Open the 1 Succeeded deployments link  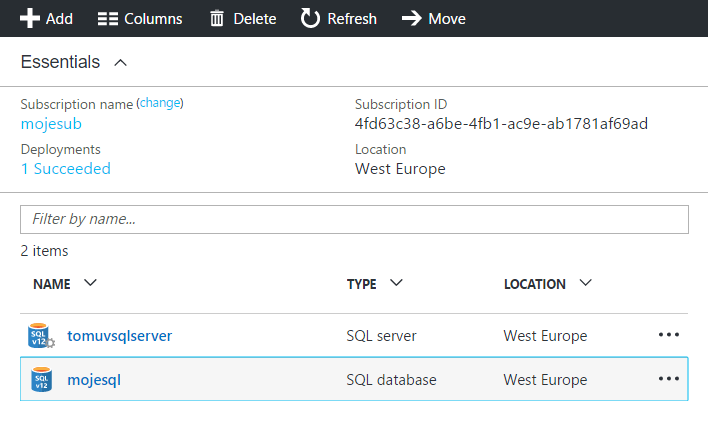pyautogui.click(x=66, y=169)
